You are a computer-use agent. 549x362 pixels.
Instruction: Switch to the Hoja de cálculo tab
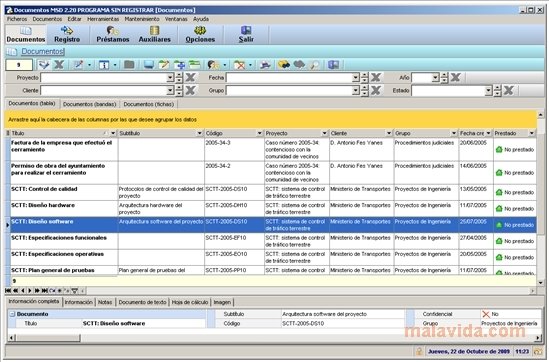189,302
